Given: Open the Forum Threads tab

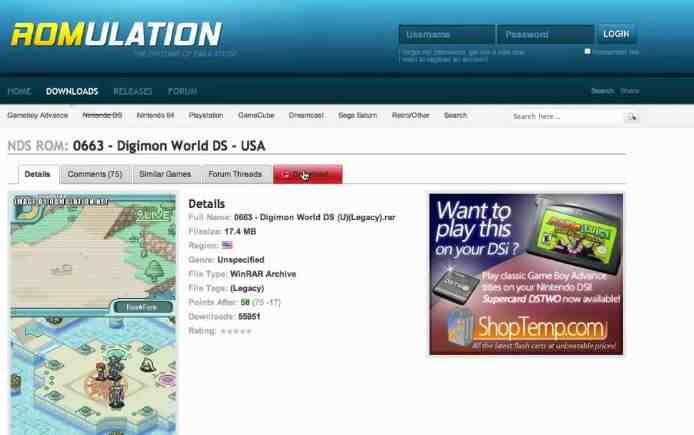Looking at the screenshot, I should point(235,174).
